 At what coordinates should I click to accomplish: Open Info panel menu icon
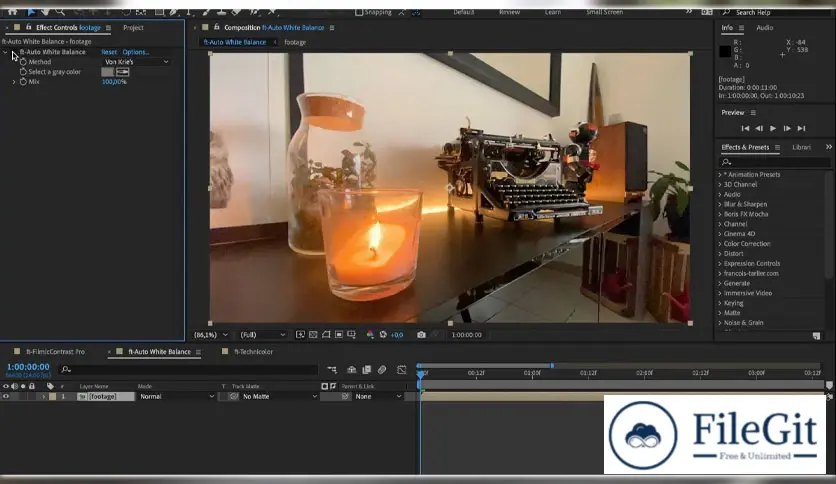741,28
